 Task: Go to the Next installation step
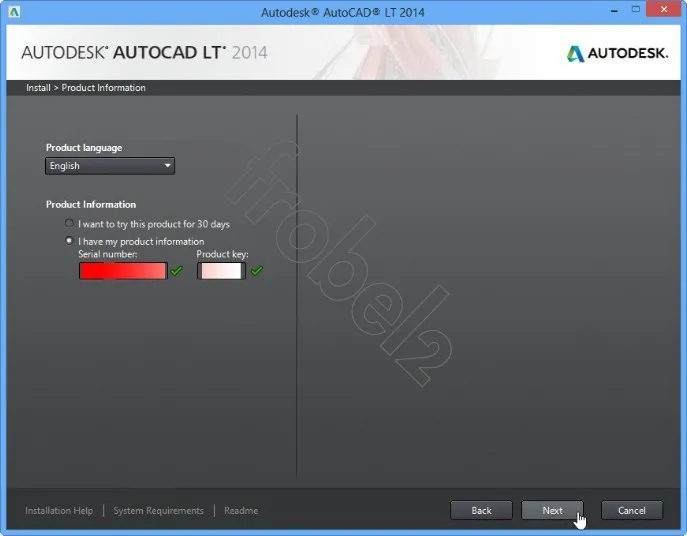pyautogui.click(x=552, y=511)
